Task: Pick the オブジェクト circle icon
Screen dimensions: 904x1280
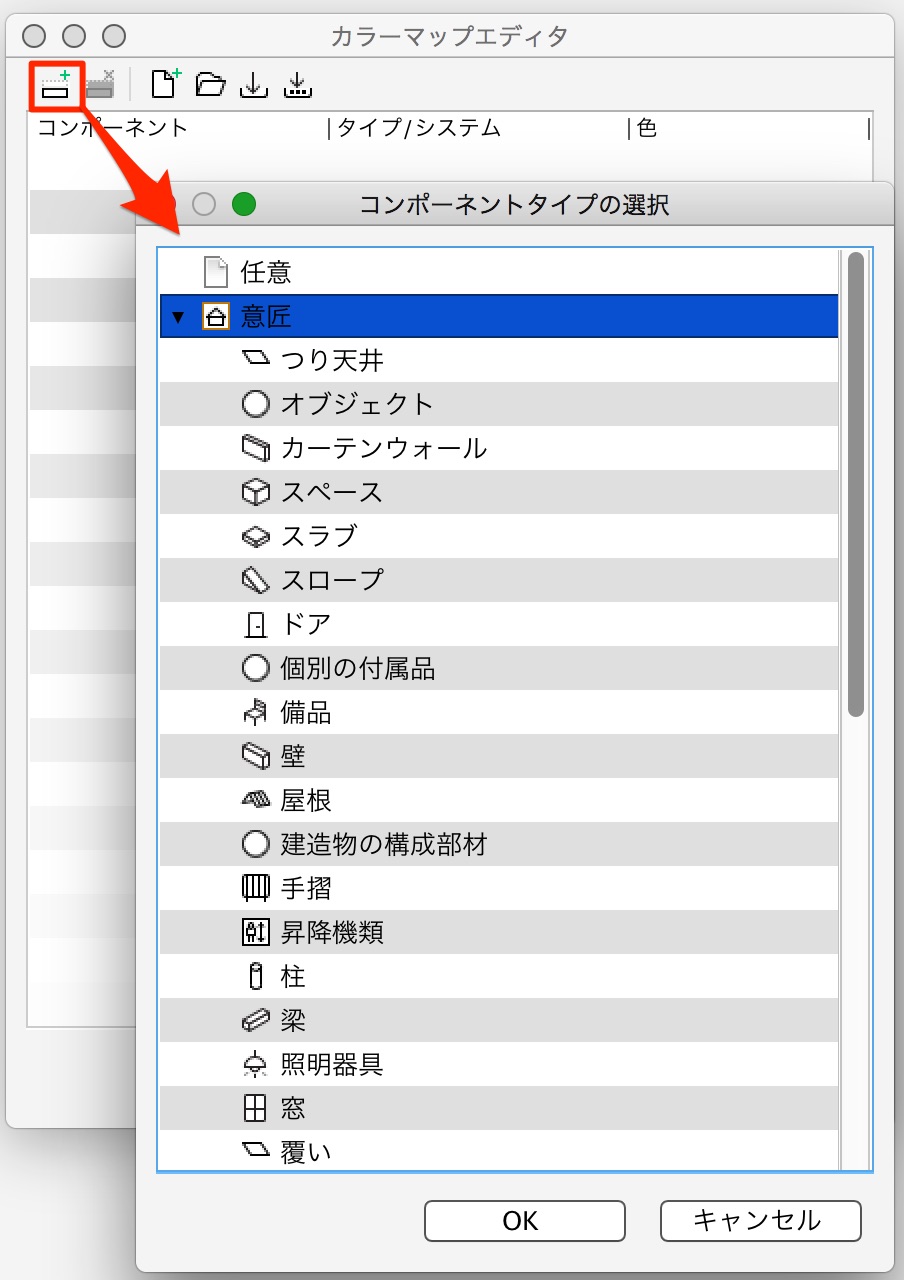Action: [x=256, y=403]
